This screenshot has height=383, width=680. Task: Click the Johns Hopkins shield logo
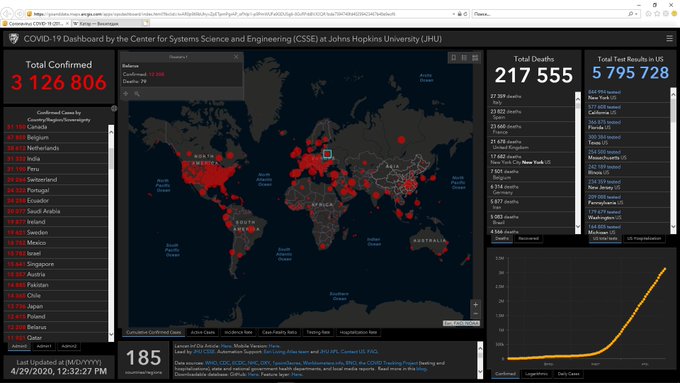pos(14,39)
